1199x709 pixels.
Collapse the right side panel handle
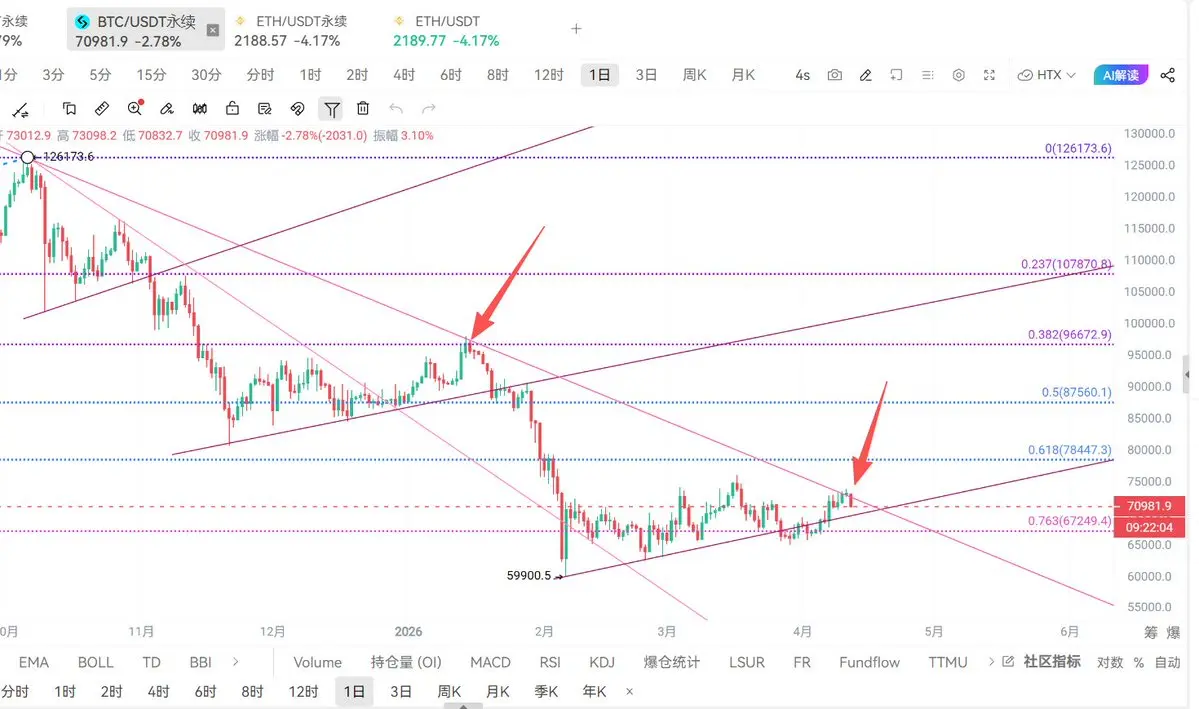tap(1187, 375)
